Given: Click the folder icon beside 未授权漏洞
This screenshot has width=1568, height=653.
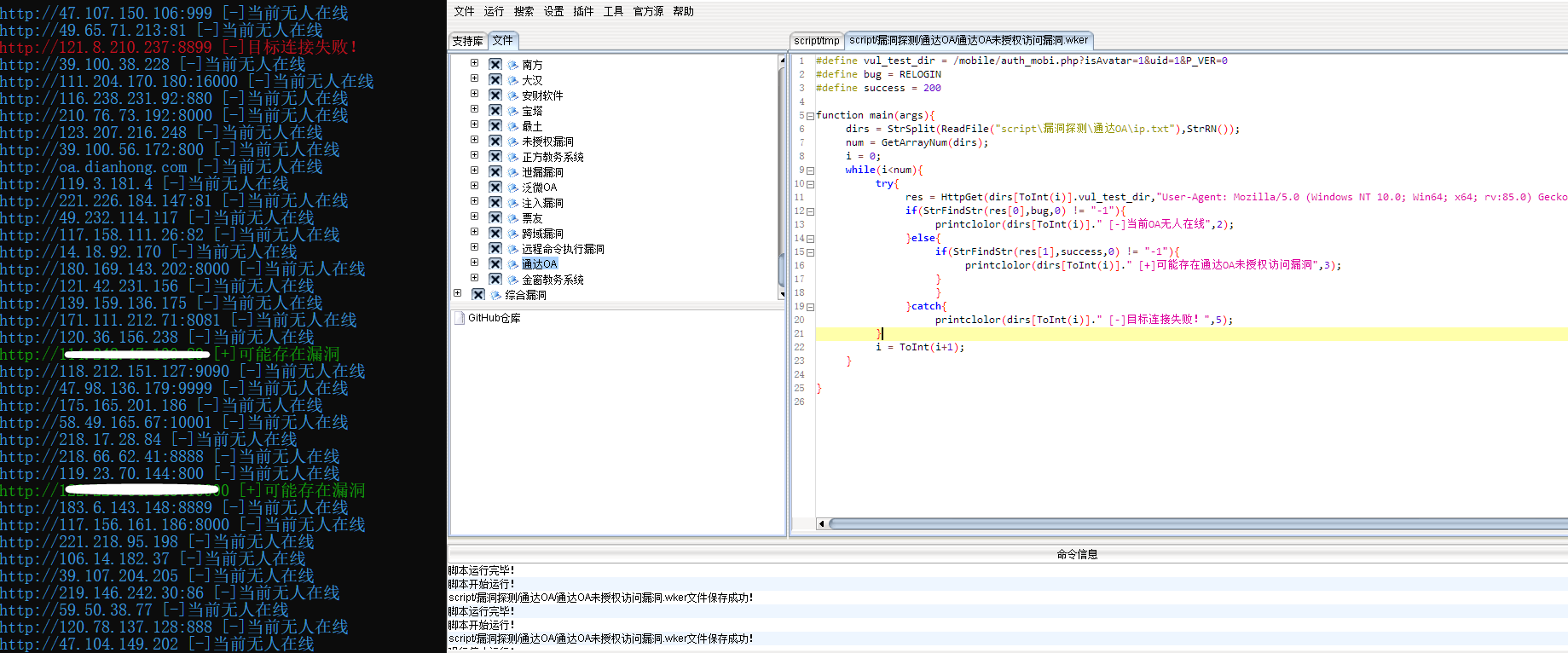Looking at the screenshot, I should 513,142.
